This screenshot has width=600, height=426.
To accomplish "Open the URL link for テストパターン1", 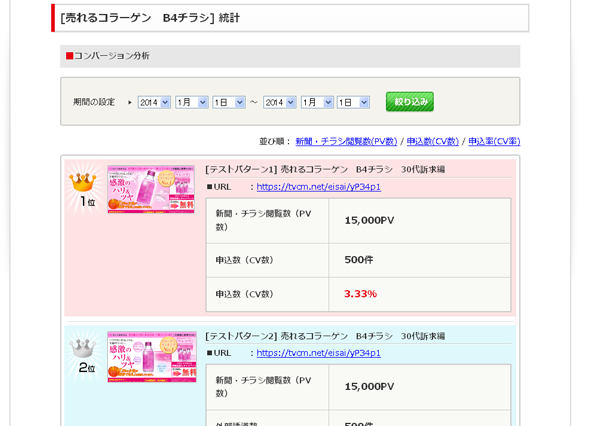I will [318, 187].
